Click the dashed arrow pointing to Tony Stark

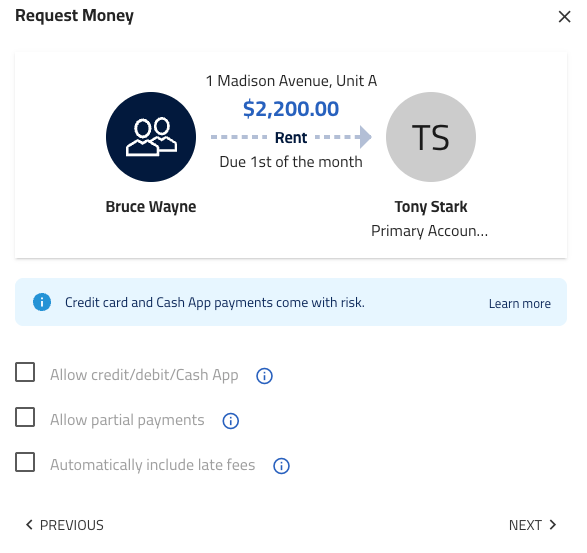point(343,137)
